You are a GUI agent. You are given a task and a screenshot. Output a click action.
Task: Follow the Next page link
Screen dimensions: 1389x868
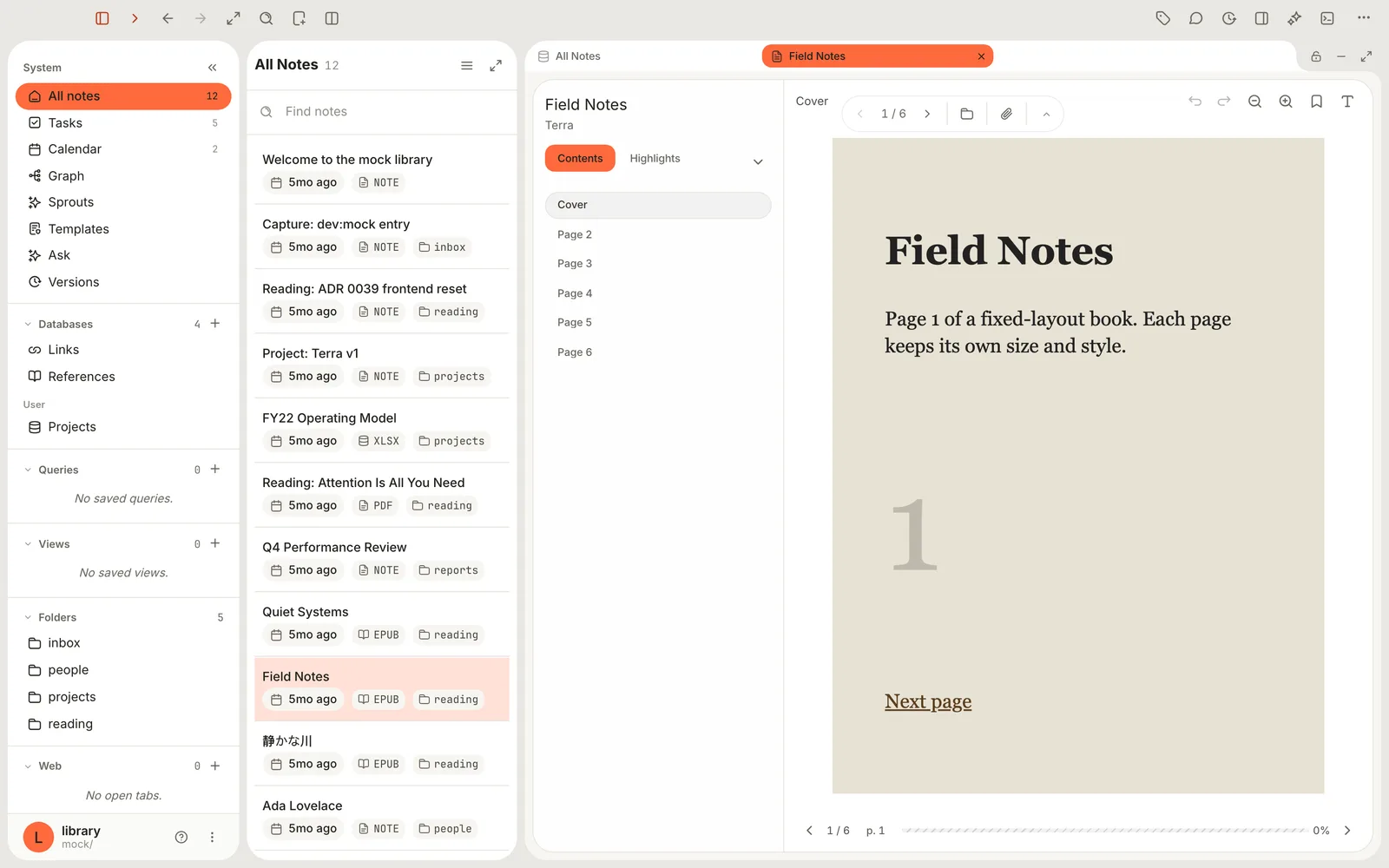pyautogui.click(x=928, y=701)
